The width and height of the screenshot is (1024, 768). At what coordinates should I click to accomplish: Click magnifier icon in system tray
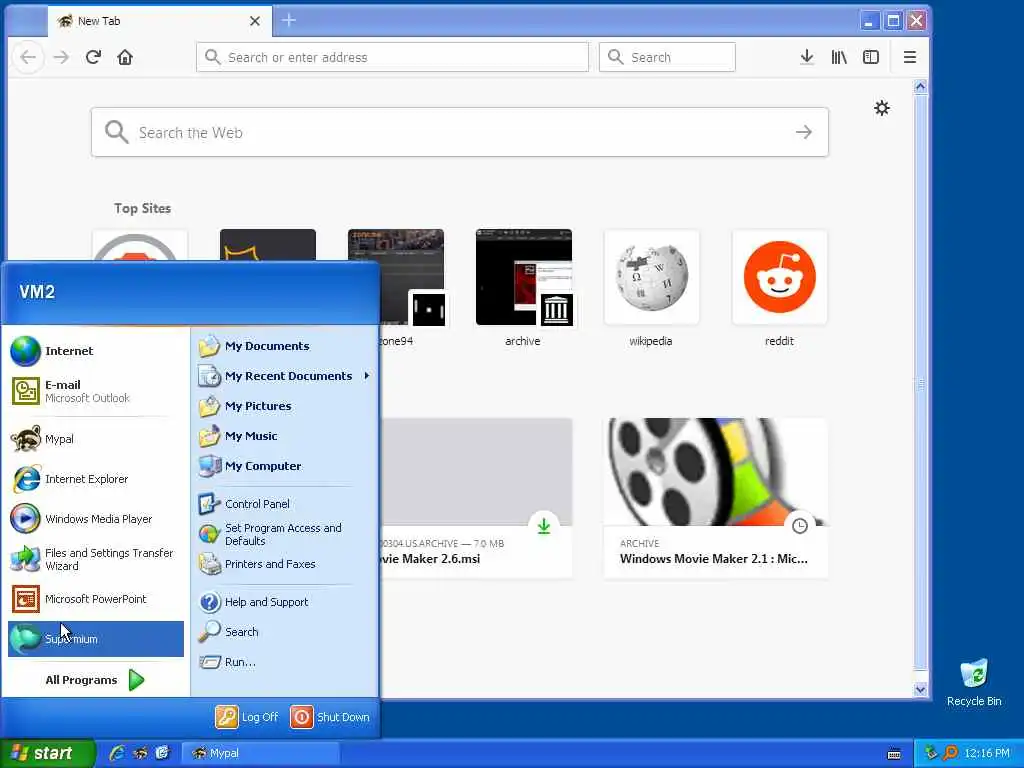[950, 753]
